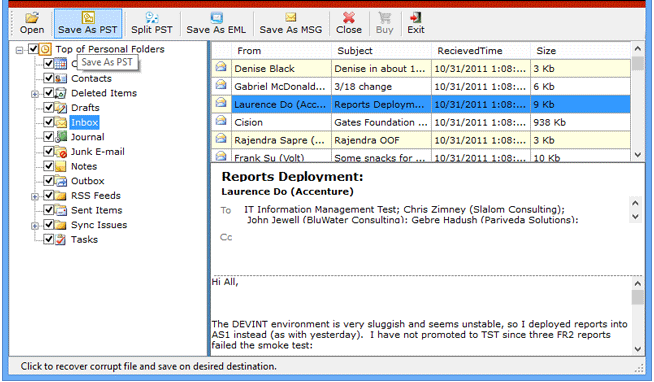Screen dimensions: 654x382
Task: Open the Denise Black message row
Action: click(x=421, y=68)
